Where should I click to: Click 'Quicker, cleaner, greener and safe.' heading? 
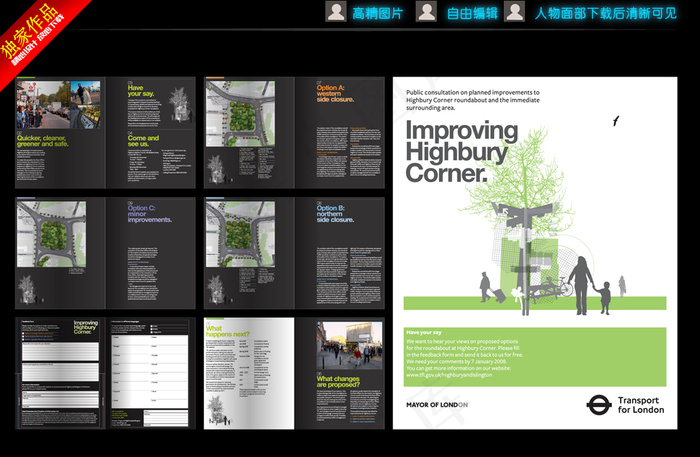point(42,141)
